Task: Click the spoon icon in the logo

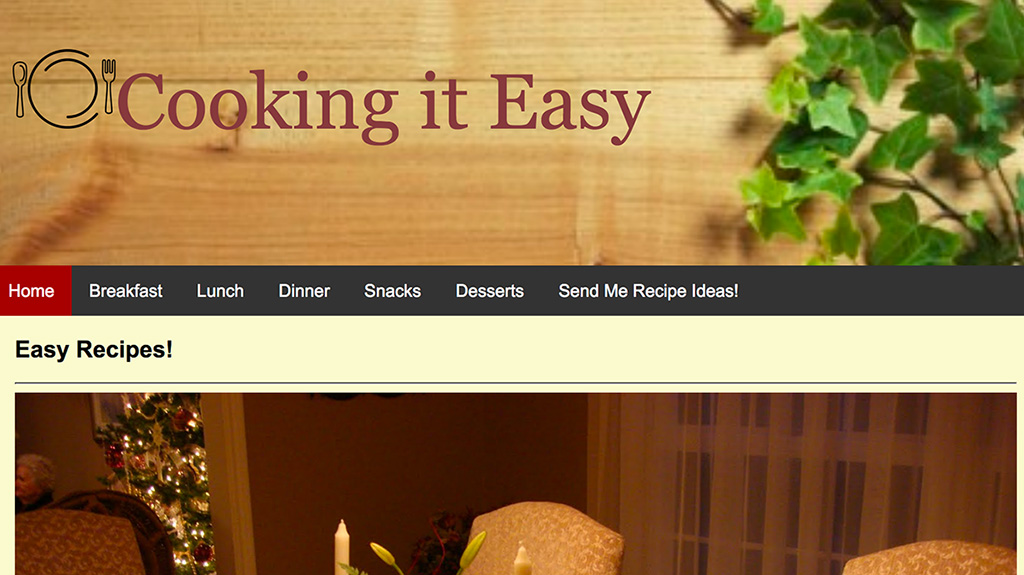Action: (x=20, y=90)
